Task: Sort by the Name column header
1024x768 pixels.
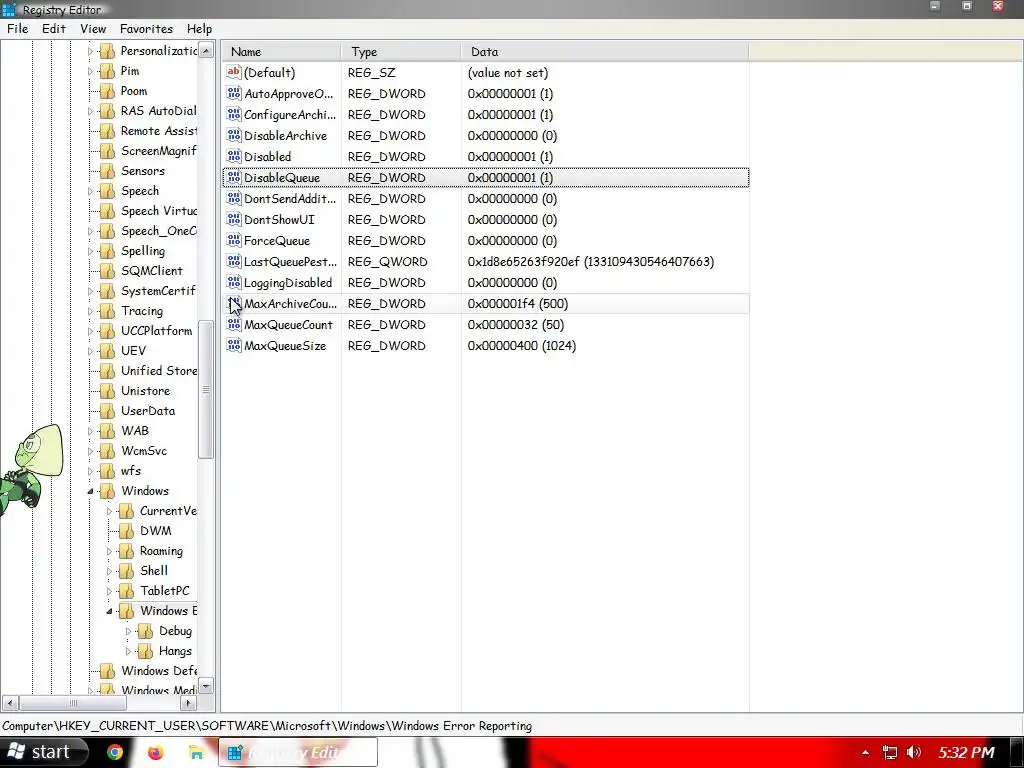Action: click(281, 52)
